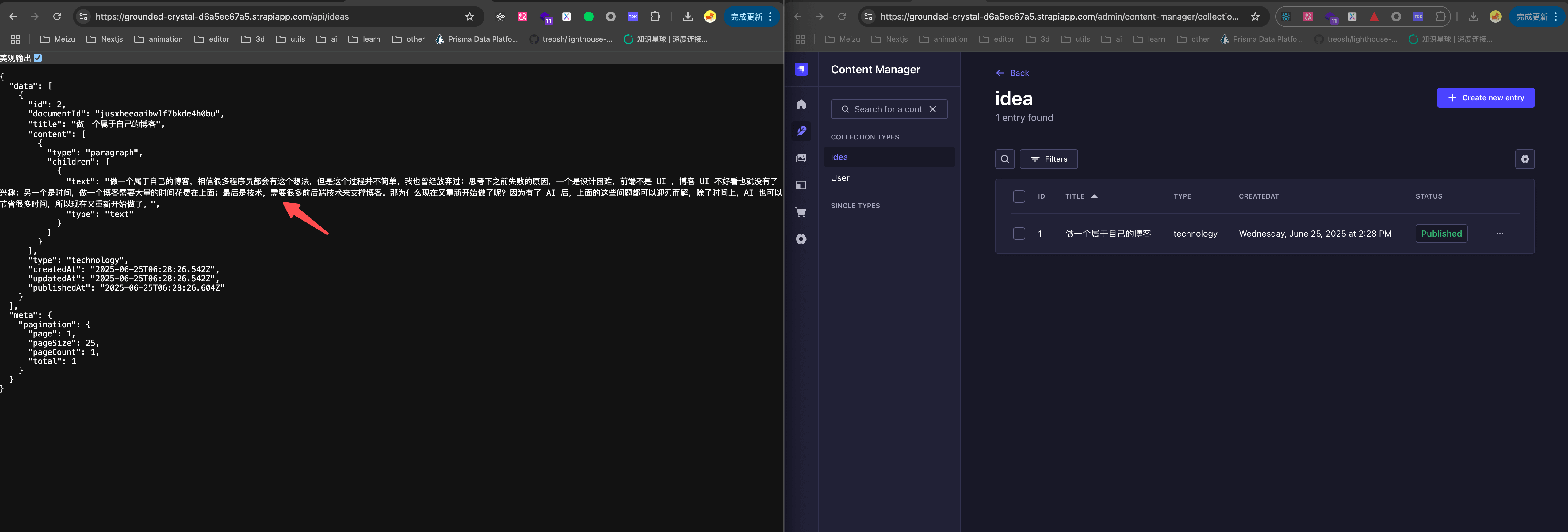Select checkbox for 做一个属于自己的博客 entry
Image resolution: width=1568 pixels, height=532 pixels.
tap(1019, 234)
